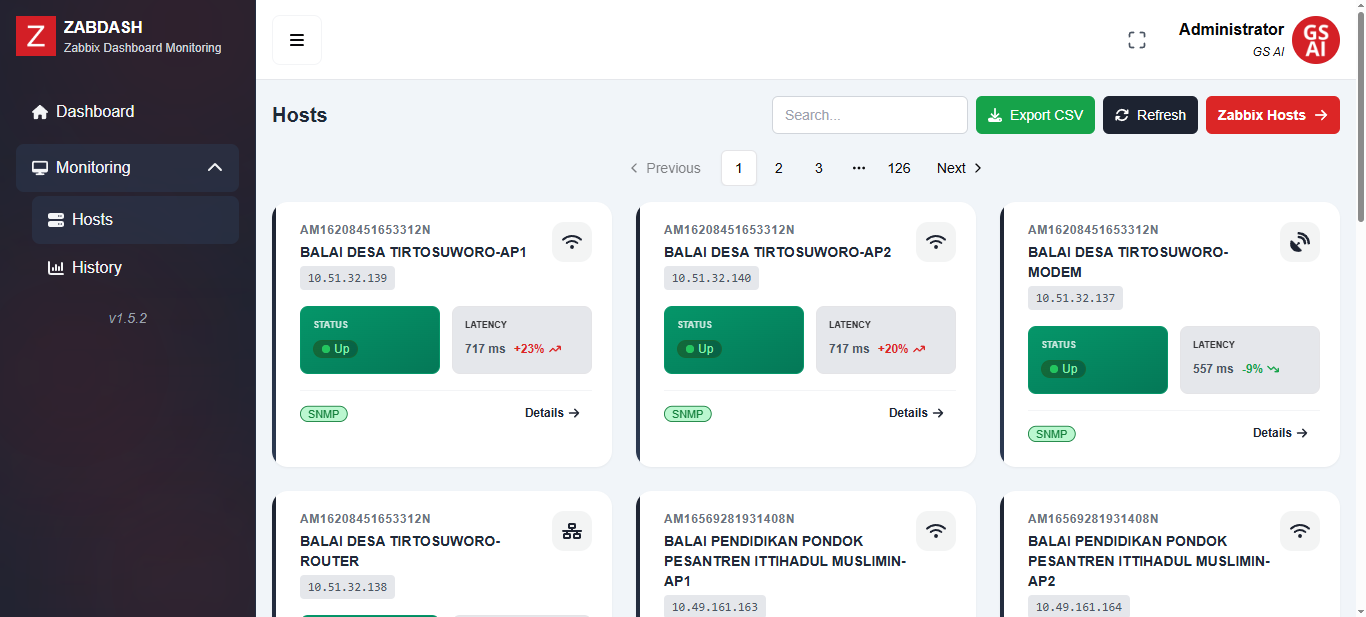Click into the Search hosts field
Image resolution: width=1366 pixels, height=617 pixels.
point(868,114)
